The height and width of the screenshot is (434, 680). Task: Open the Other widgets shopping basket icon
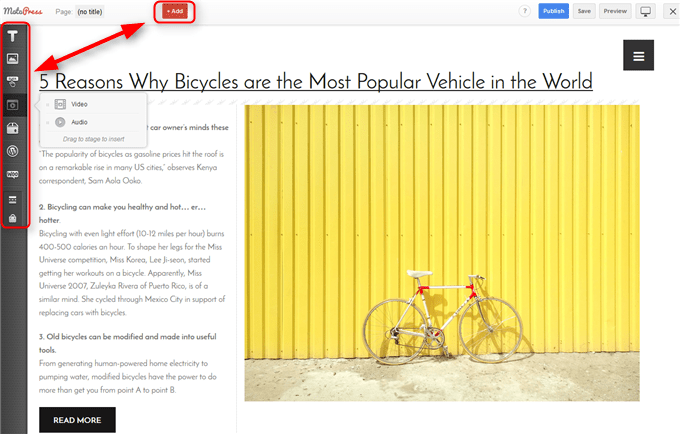tap(13, 128)
